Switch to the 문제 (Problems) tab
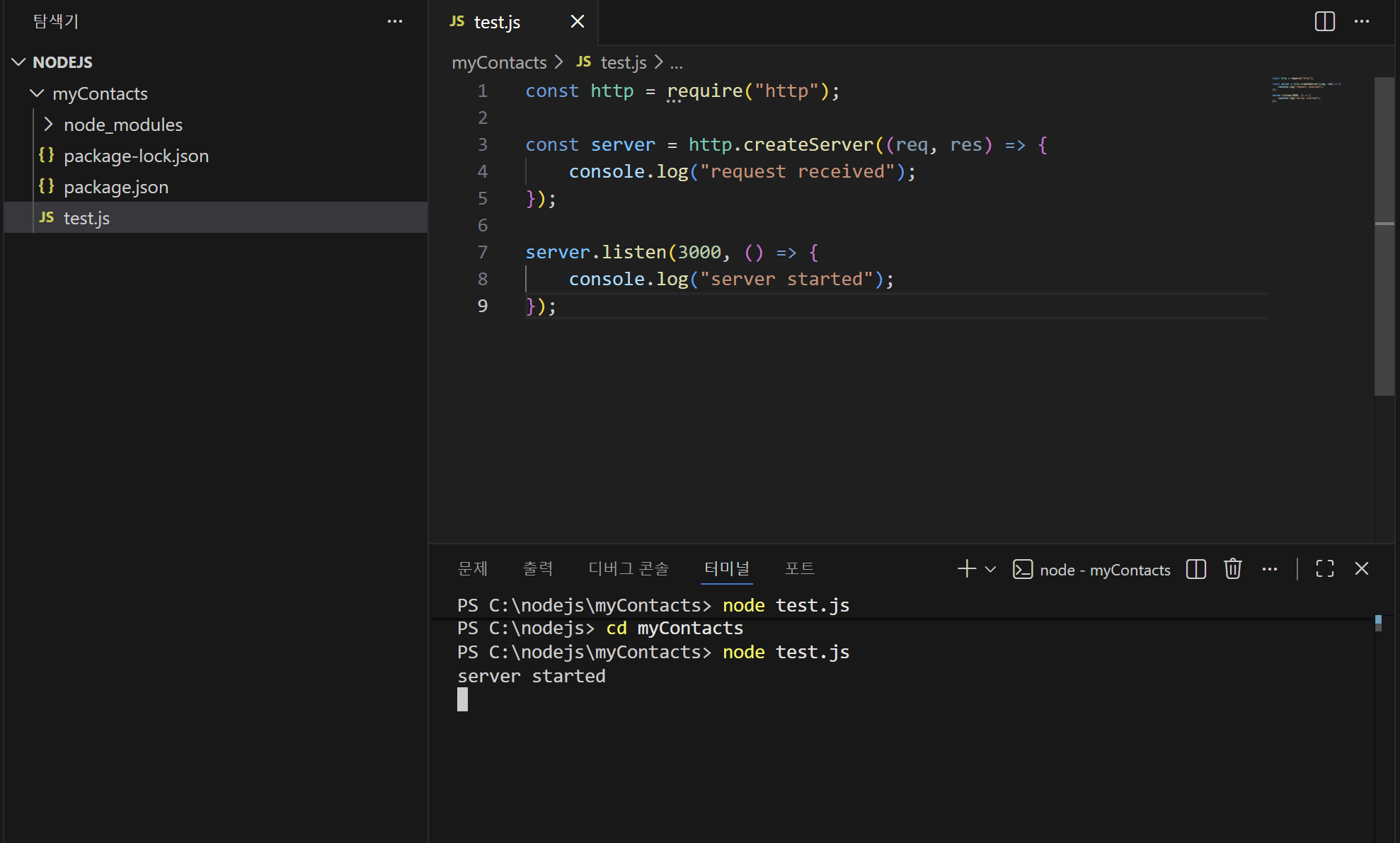The width and height of the screenshot is (1400, 843). [472, 569]
